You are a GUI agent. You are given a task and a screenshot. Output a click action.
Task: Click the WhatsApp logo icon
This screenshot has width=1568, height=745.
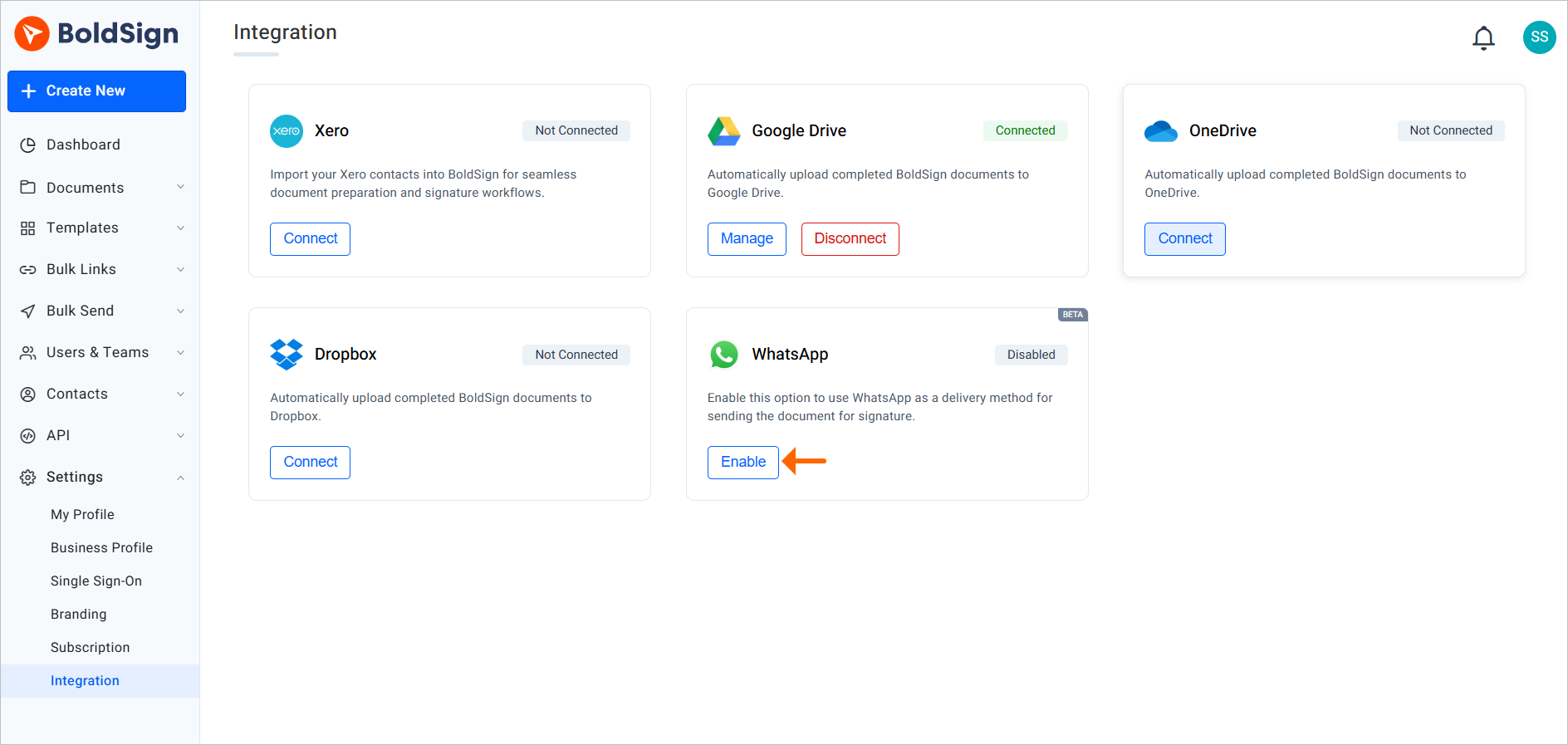point(723,355)
